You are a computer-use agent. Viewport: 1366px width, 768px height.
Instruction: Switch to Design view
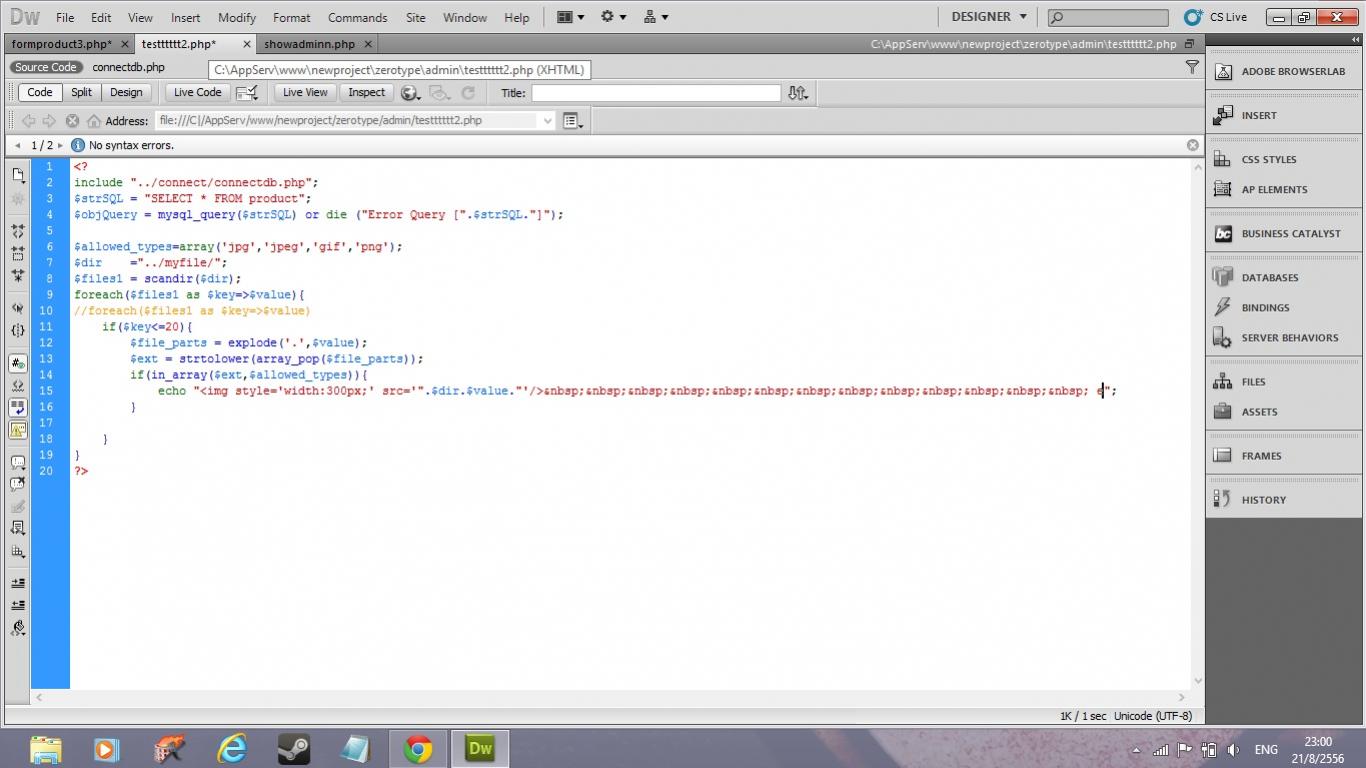pyautogui.click(x=126, y=92)
